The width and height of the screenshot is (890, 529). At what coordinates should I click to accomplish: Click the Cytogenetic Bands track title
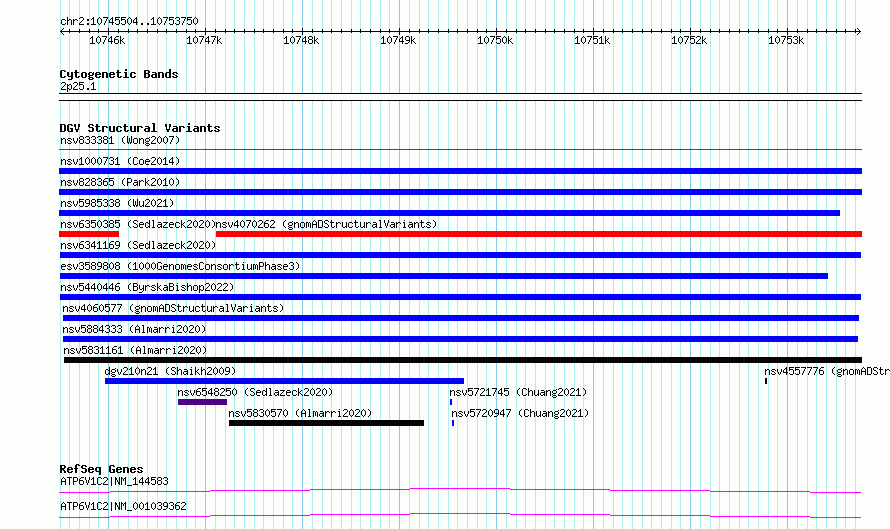tap(119, 74)
